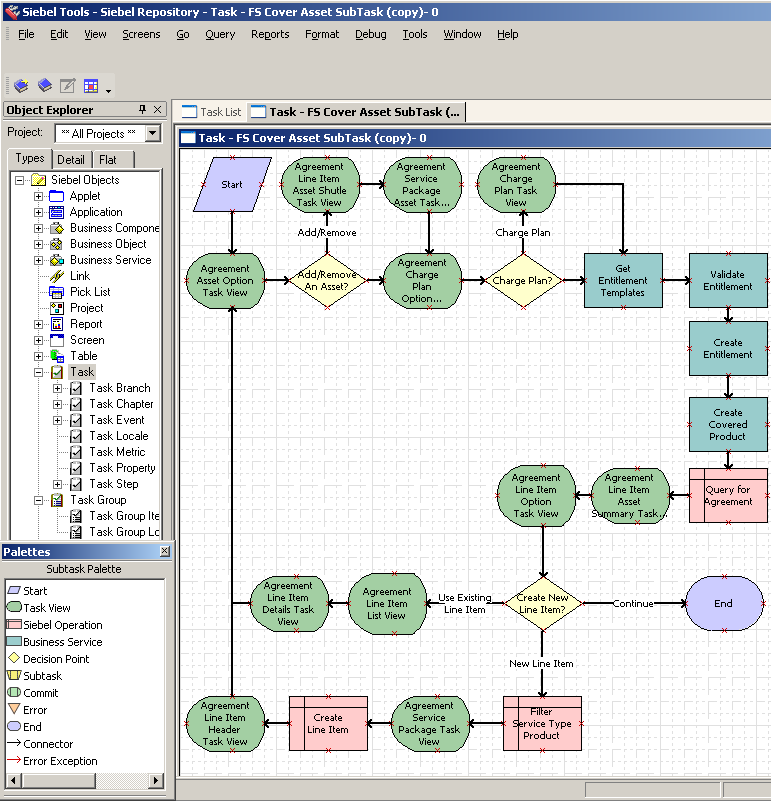Choose the Commit palette item
The width and height of the screenshot is (771, 801).
click(x=33, y=693)
